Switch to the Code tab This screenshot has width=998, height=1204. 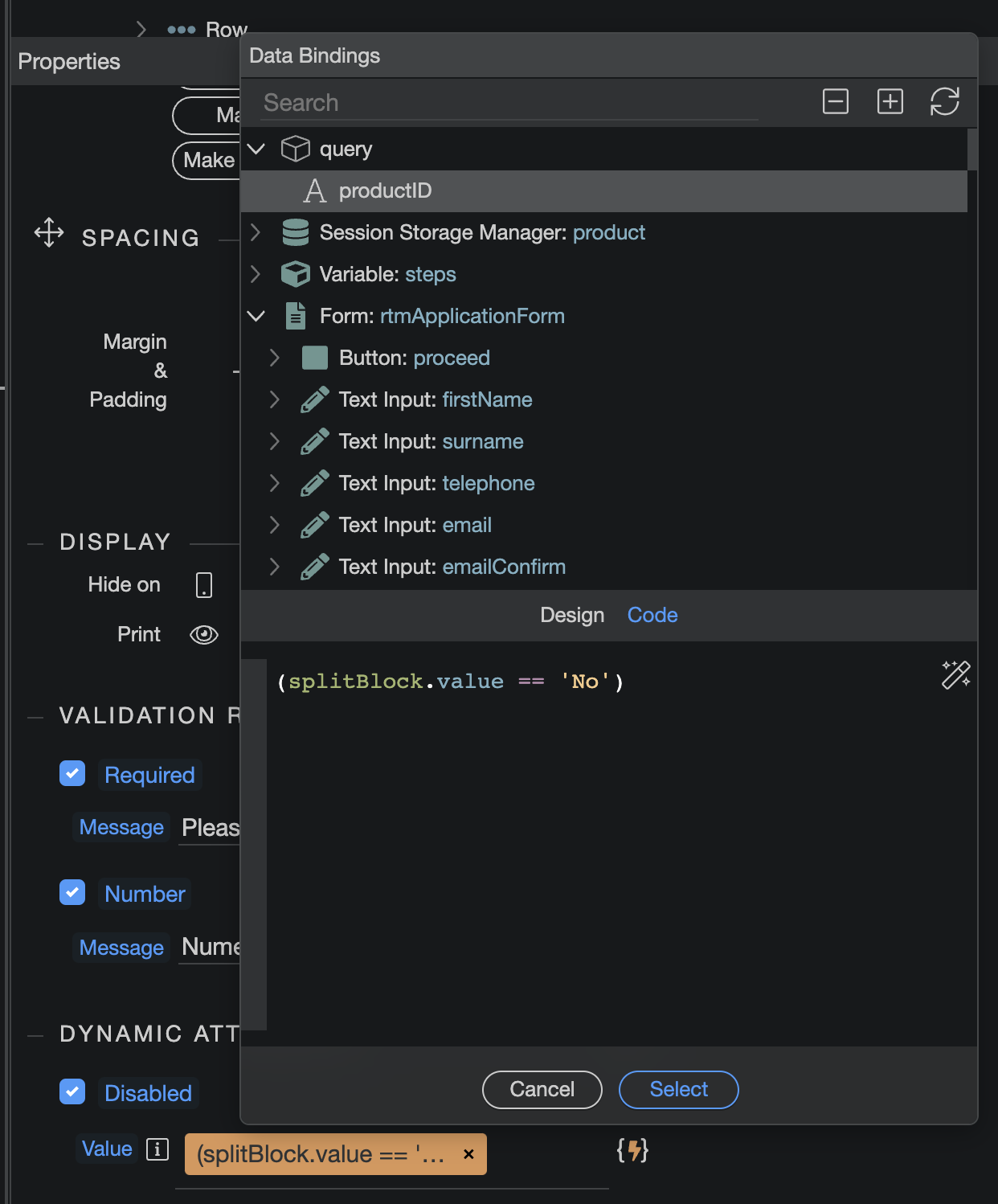[x=652, y=615]
